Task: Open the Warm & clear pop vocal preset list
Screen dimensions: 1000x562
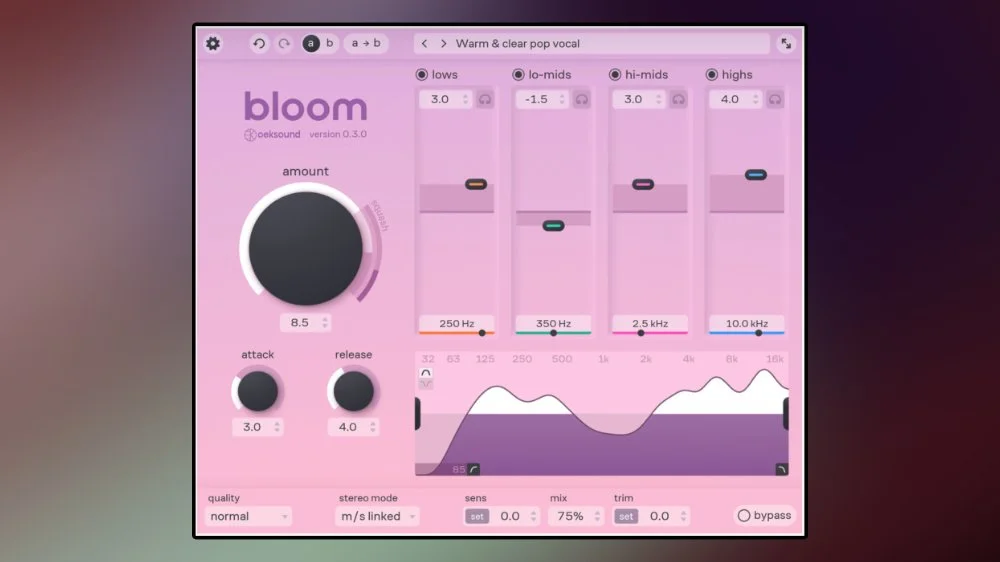Action: [x=592, y=43]
